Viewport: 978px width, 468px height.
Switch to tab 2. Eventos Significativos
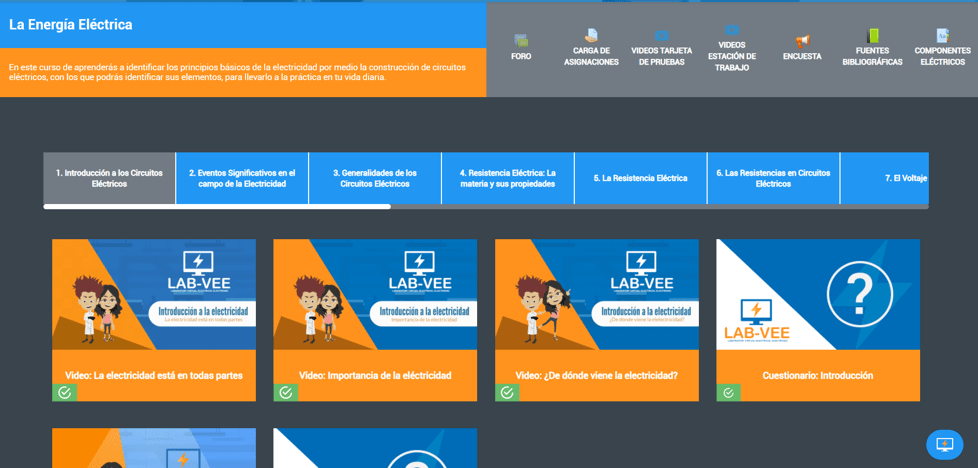point(242,178)
